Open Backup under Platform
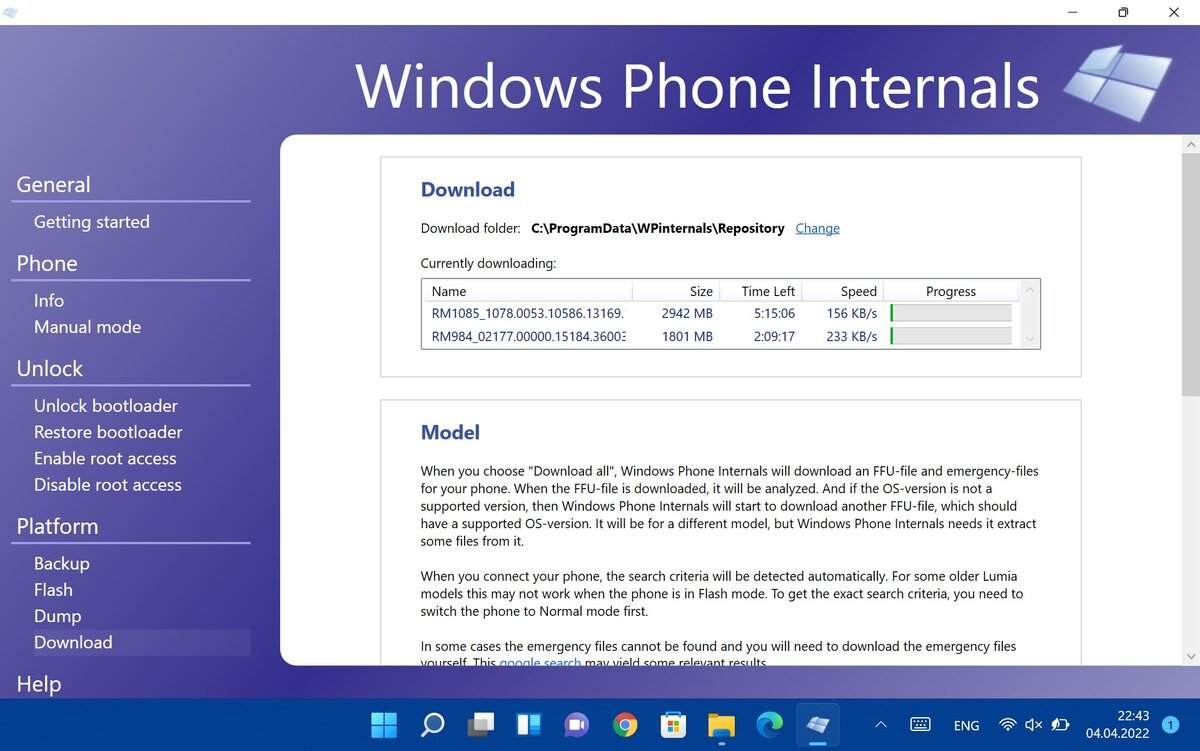Screen dimensions: 1200x751 coord(62,564)
